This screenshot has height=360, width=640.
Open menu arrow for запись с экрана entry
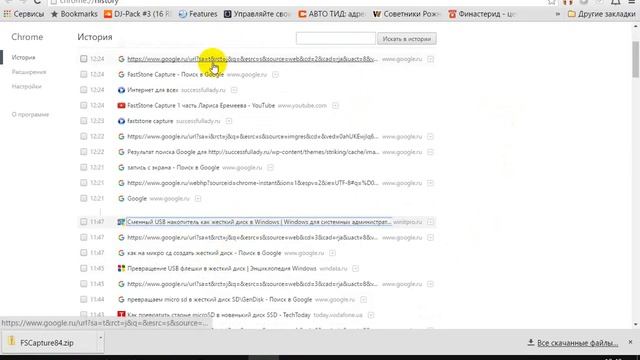(x=270, y=167)
